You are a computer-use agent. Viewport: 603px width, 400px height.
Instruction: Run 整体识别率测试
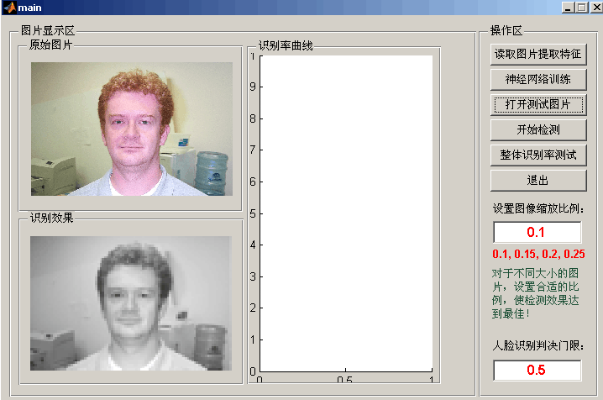(x=538, y=155)
